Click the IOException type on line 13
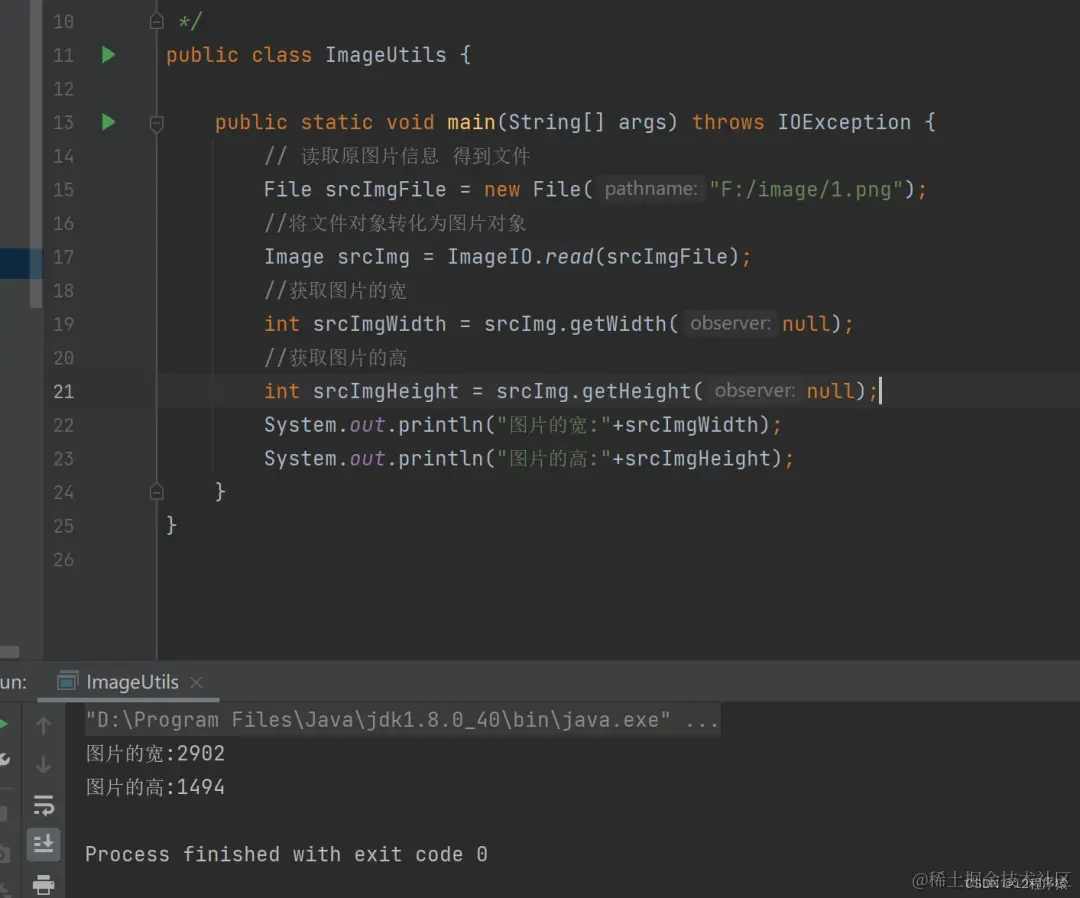Screen dimensions: 1080x898 coord(844,123)
